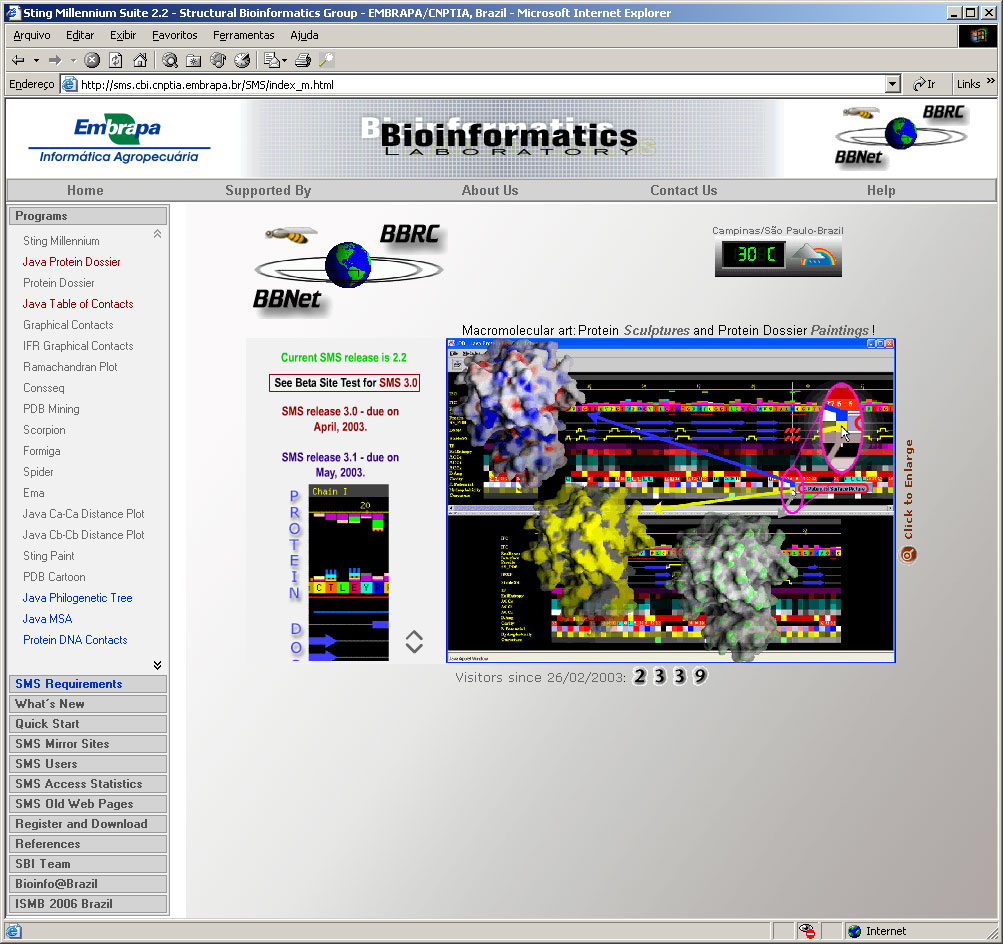Open the Java Philogenetic Tree link
The height and width of the screenshot is (944, 1003).
coord(77,597)
